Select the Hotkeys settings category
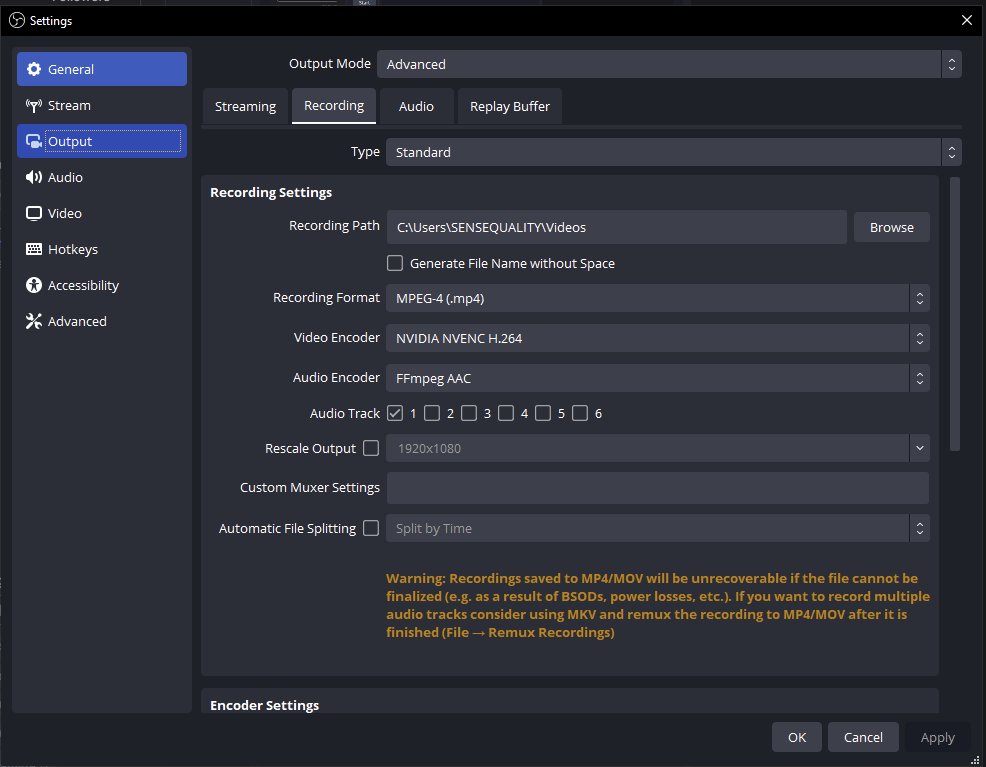The width and height of the screenshot is (986, 767). coord(102,249)
